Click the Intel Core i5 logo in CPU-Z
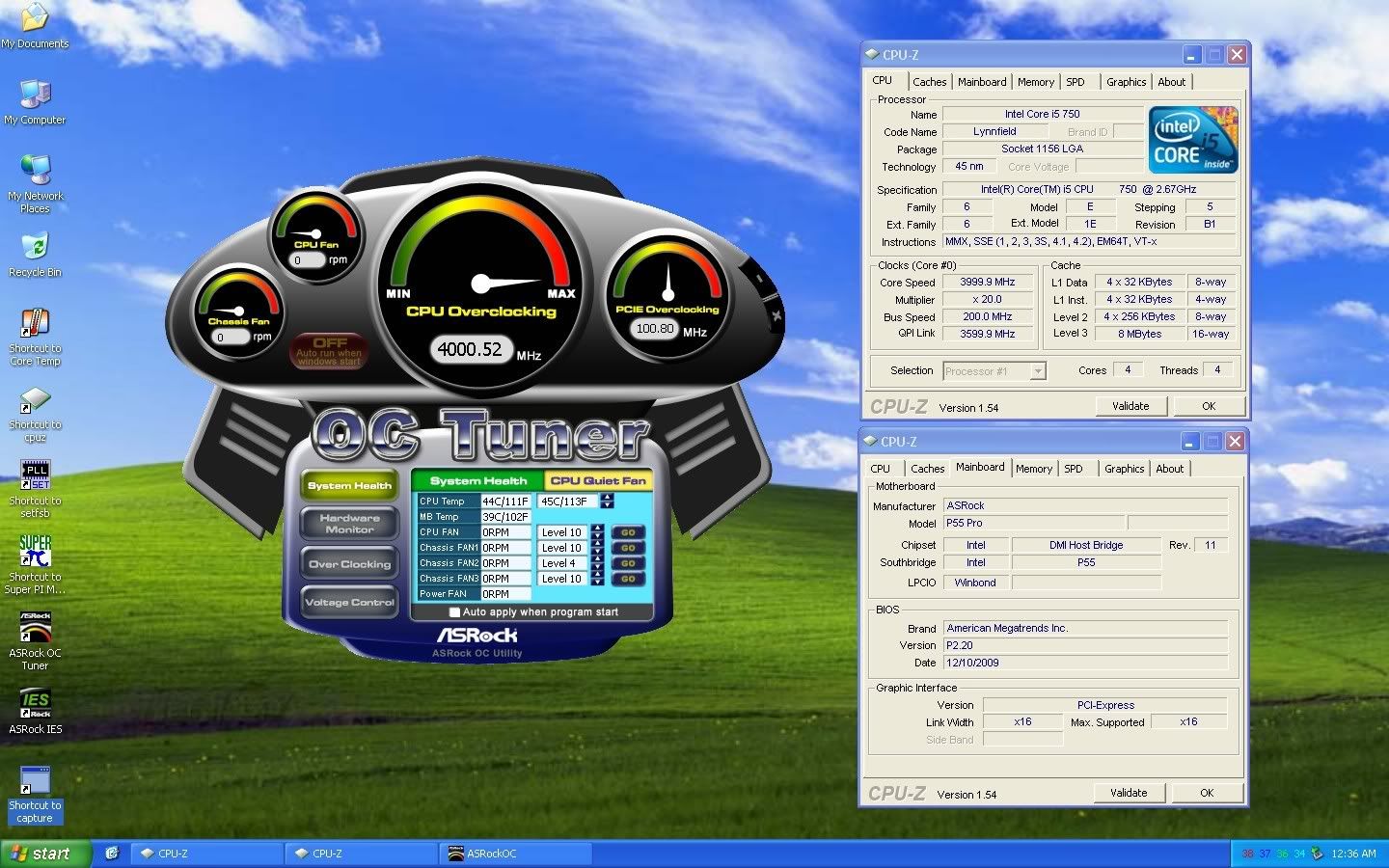Image resolution: width=1389 pixels, height=868 pixels. point(1193,140)
